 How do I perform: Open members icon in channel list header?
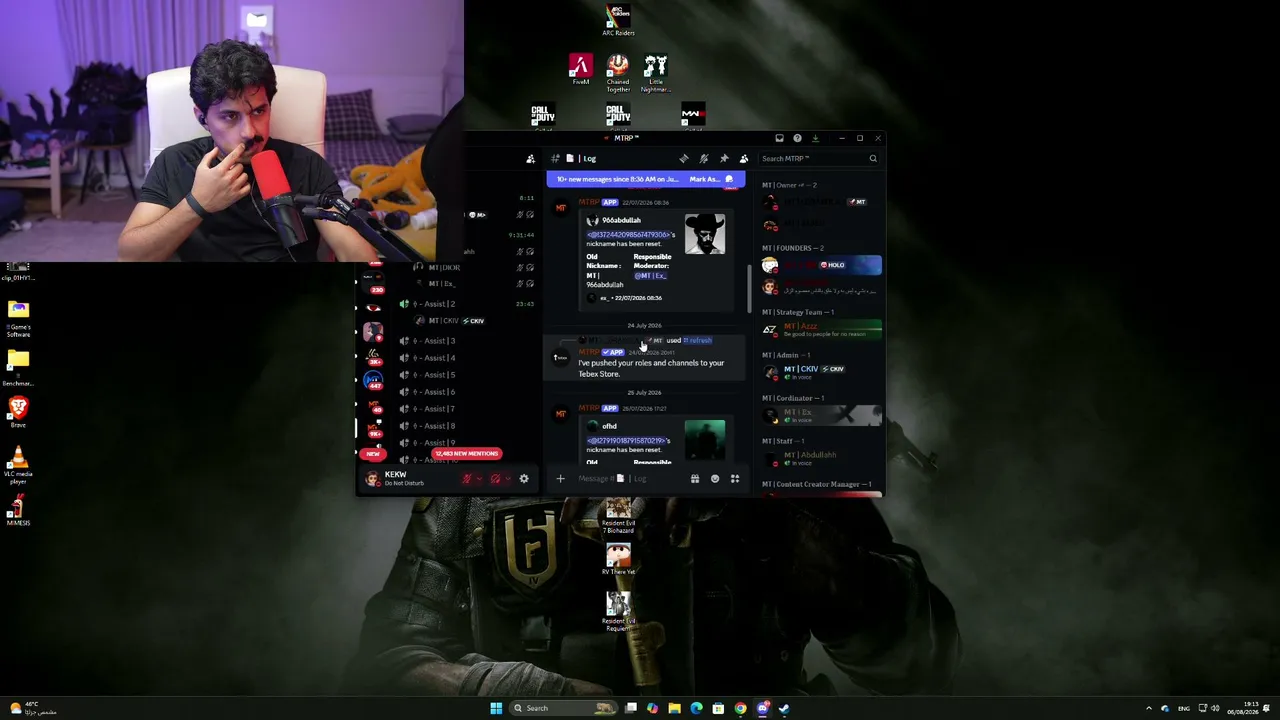point(530,158)
